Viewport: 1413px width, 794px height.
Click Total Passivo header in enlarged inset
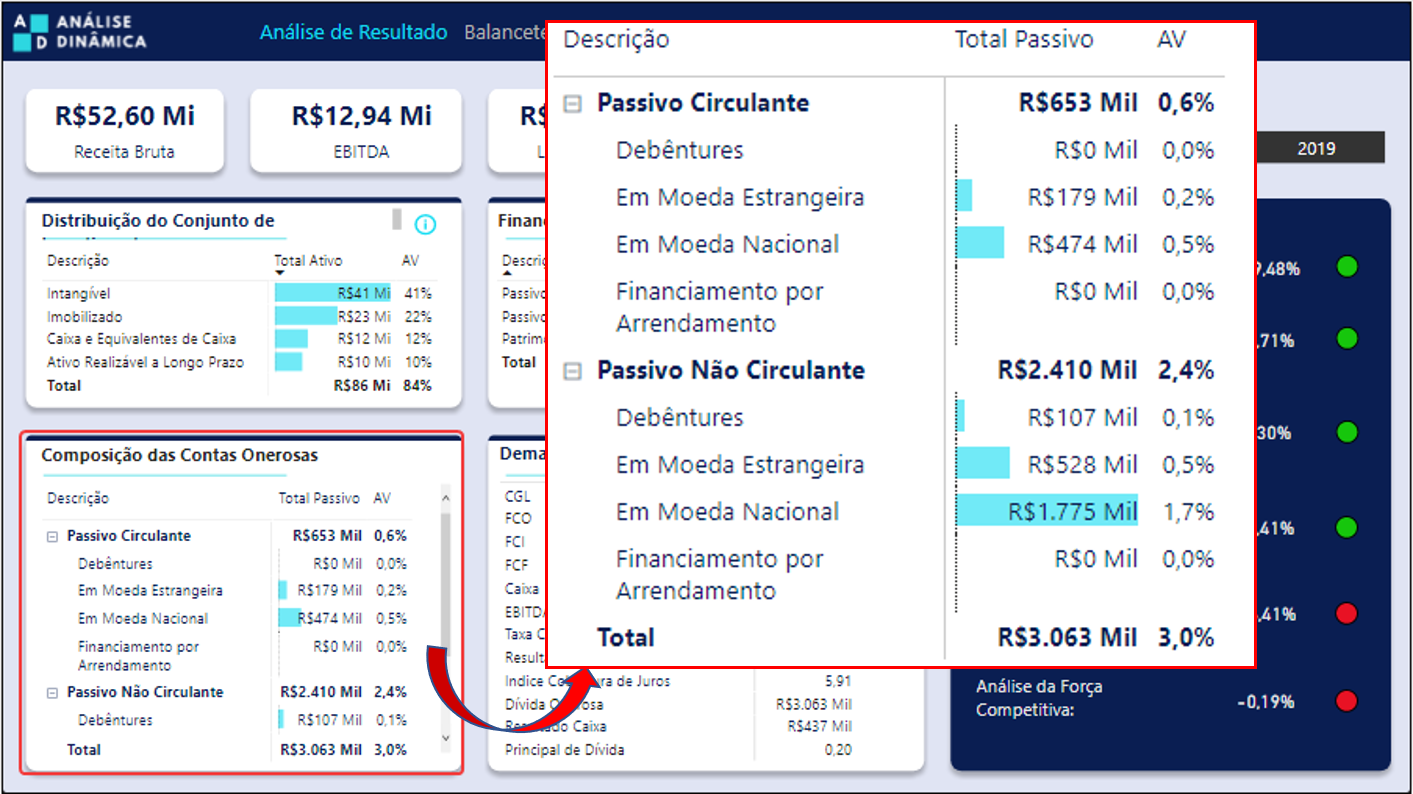point(1024,40)
